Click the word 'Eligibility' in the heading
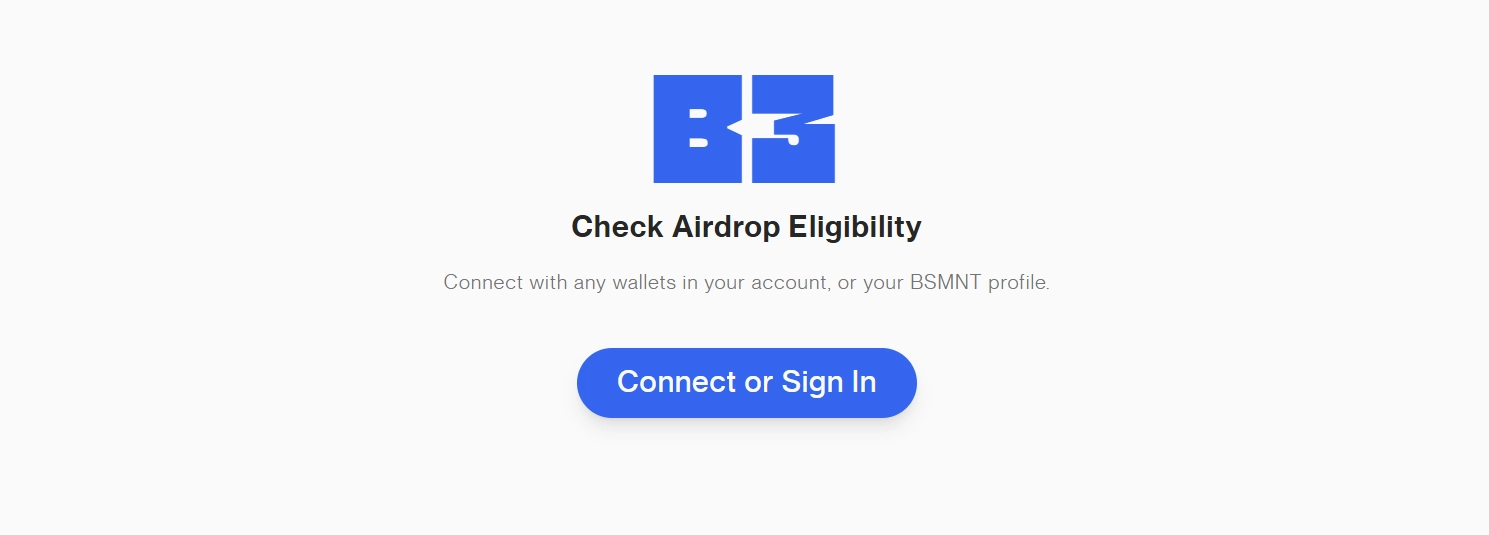This screenshot has height=535, width=1489. click(855, 227)
